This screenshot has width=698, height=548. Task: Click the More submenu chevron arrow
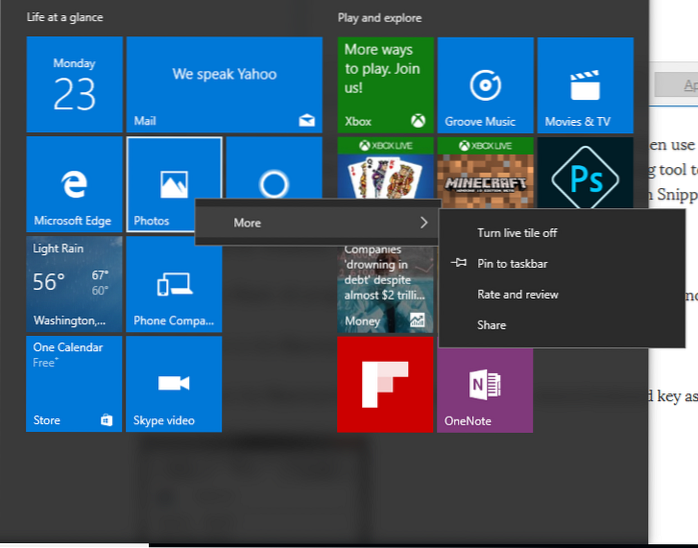pos(424,223)
